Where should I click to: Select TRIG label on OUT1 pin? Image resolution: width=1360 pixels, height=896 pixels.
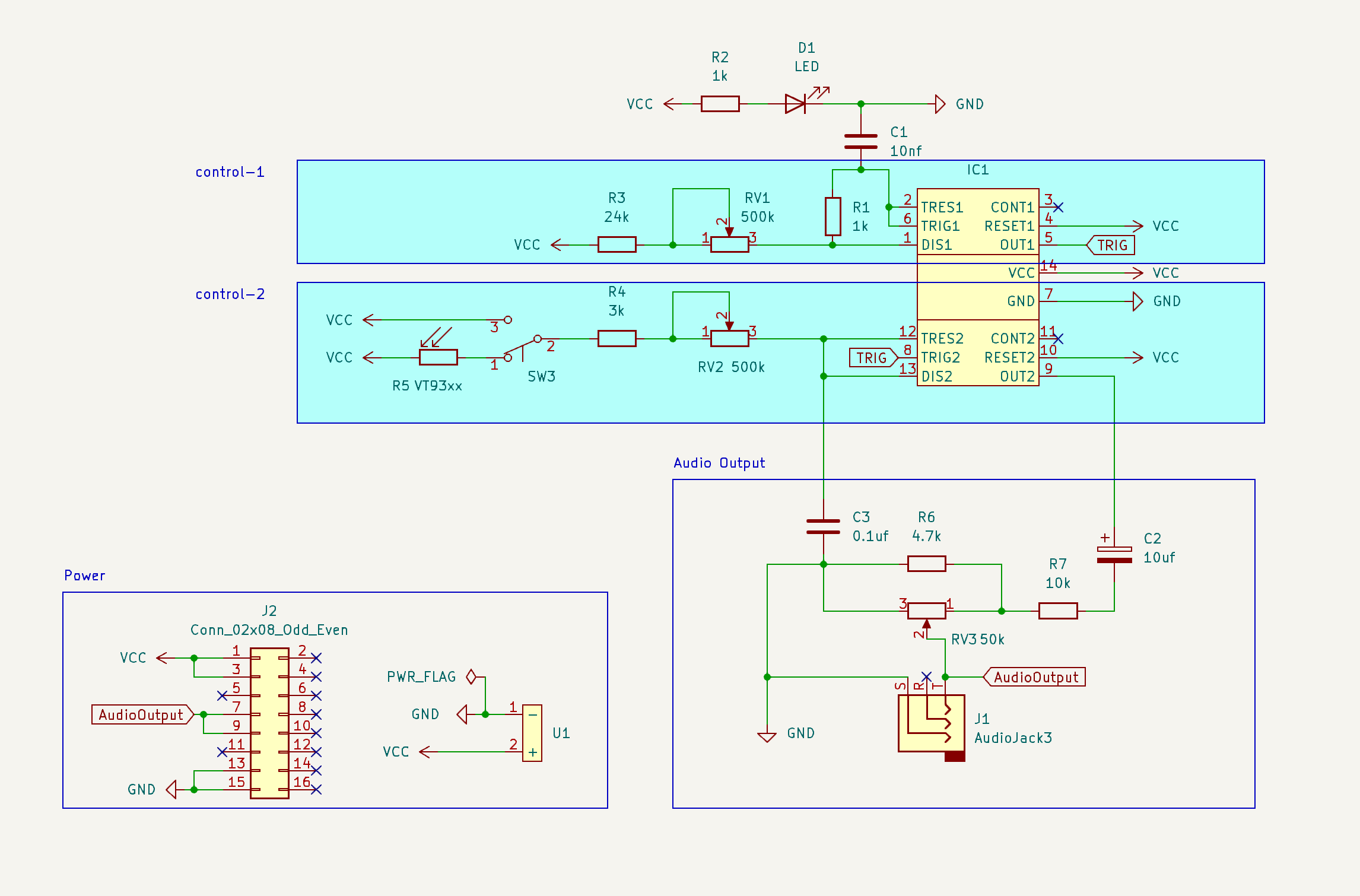coord(1110,245)
